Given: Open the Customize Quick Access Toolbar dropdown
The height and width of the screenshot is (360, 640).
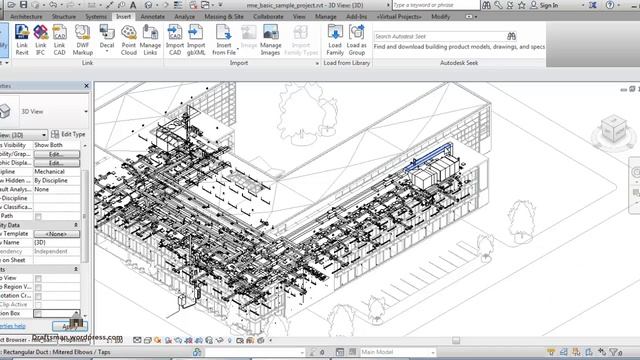Looking at the screenshot, I should pyautogui.click(x=220, y=5).
